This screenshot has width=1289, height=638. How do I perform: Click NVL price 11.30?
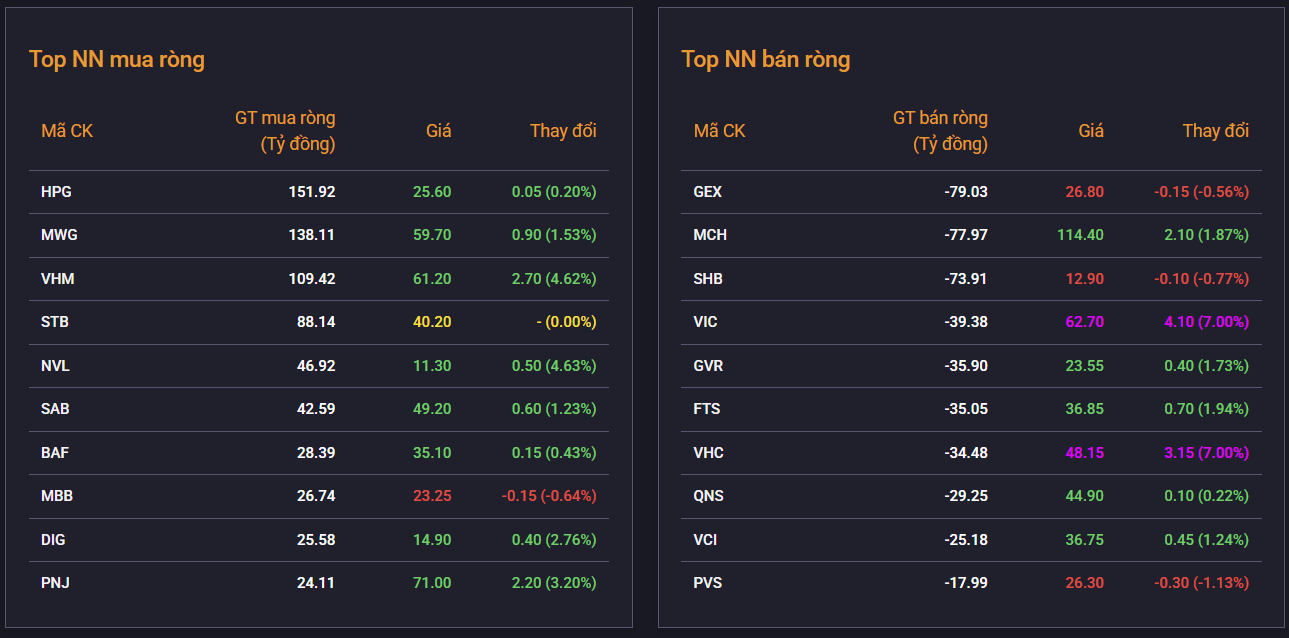pos(432,366)
